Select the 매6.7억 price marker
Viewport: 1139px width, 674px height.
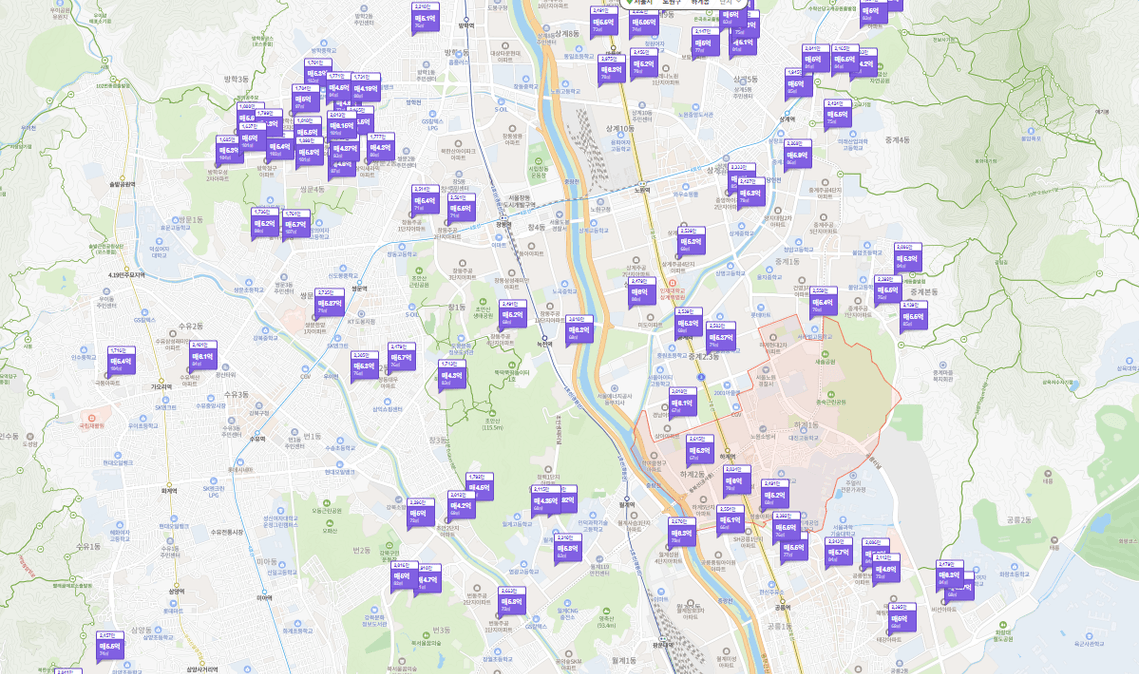402,357
